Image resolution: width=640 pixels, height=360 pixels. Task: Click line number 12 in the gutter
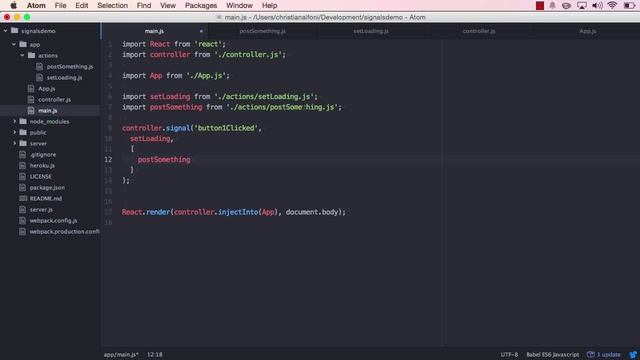click(108, 160)
